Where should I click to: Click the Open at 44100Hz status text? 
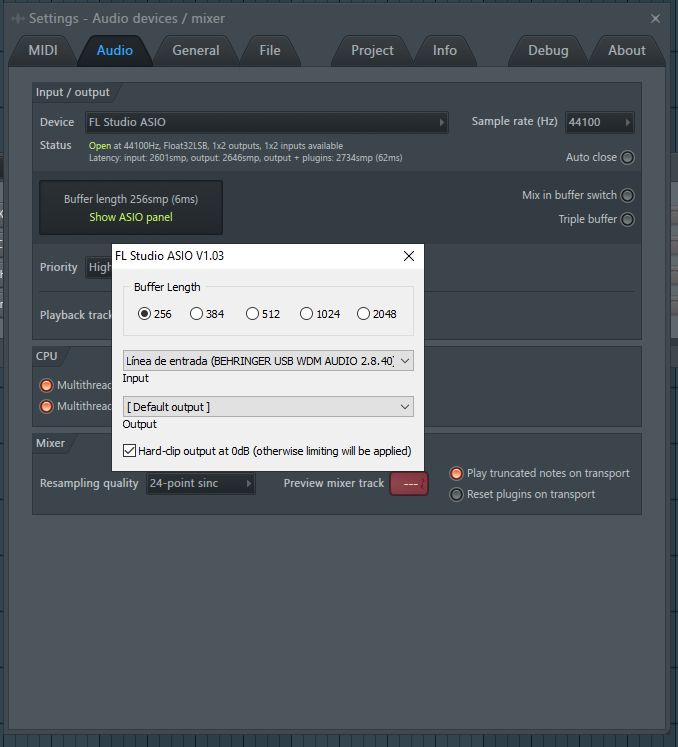tap(216, 146)
